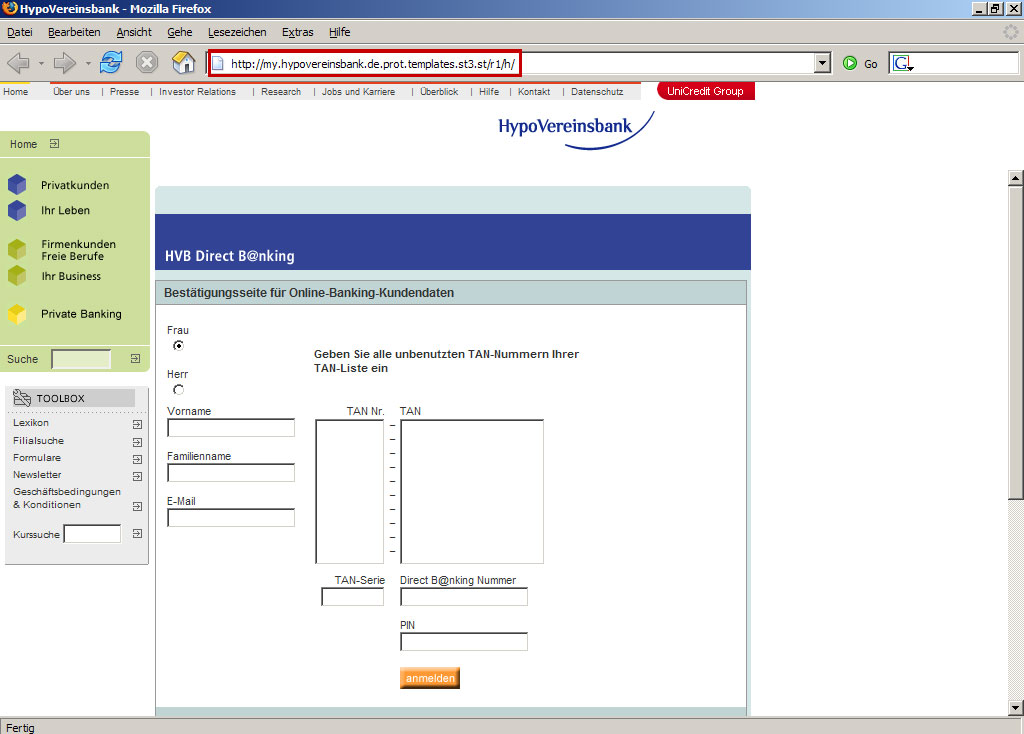Open the Research link
Image resolution: width=1024 pixels, height=734 pixels.
click(x=281, y=91)
